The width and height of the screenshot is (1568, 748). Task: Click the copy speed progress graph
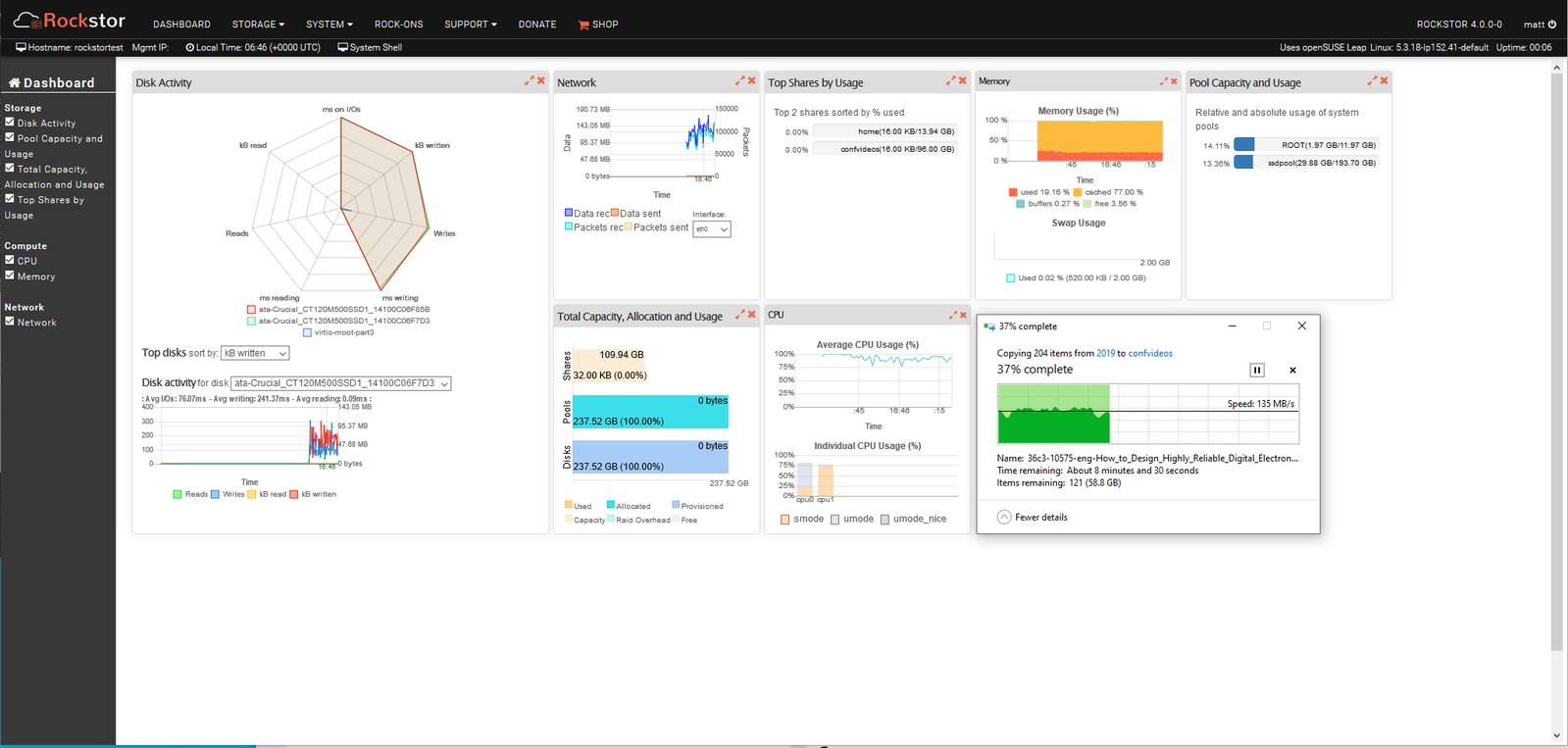(x=1148, y=414)
